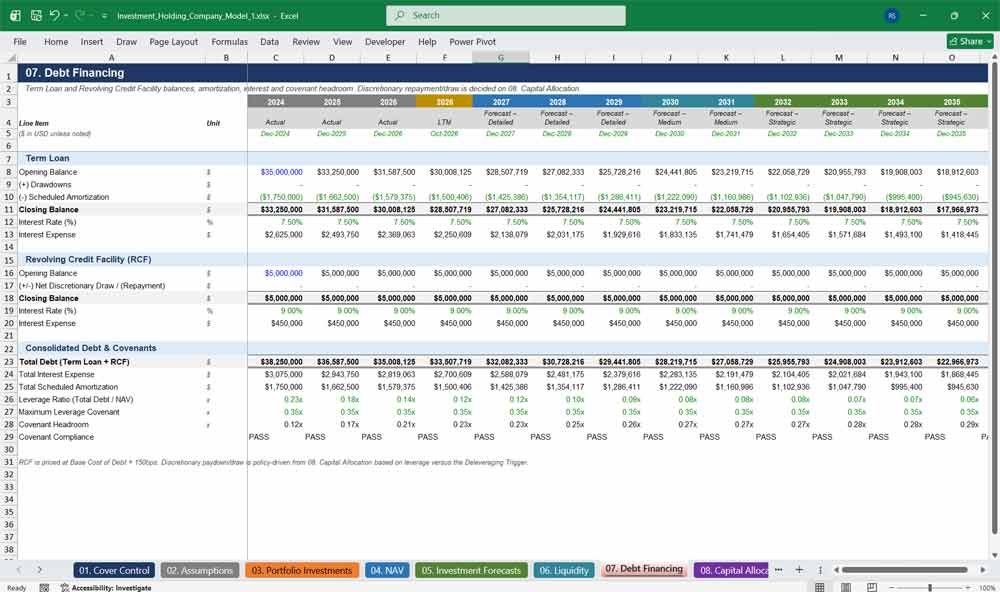The height and width of the screenshot is (592, 1000).
Task: Open the Power Pivot ribbon tab
Action: (473, 41)
